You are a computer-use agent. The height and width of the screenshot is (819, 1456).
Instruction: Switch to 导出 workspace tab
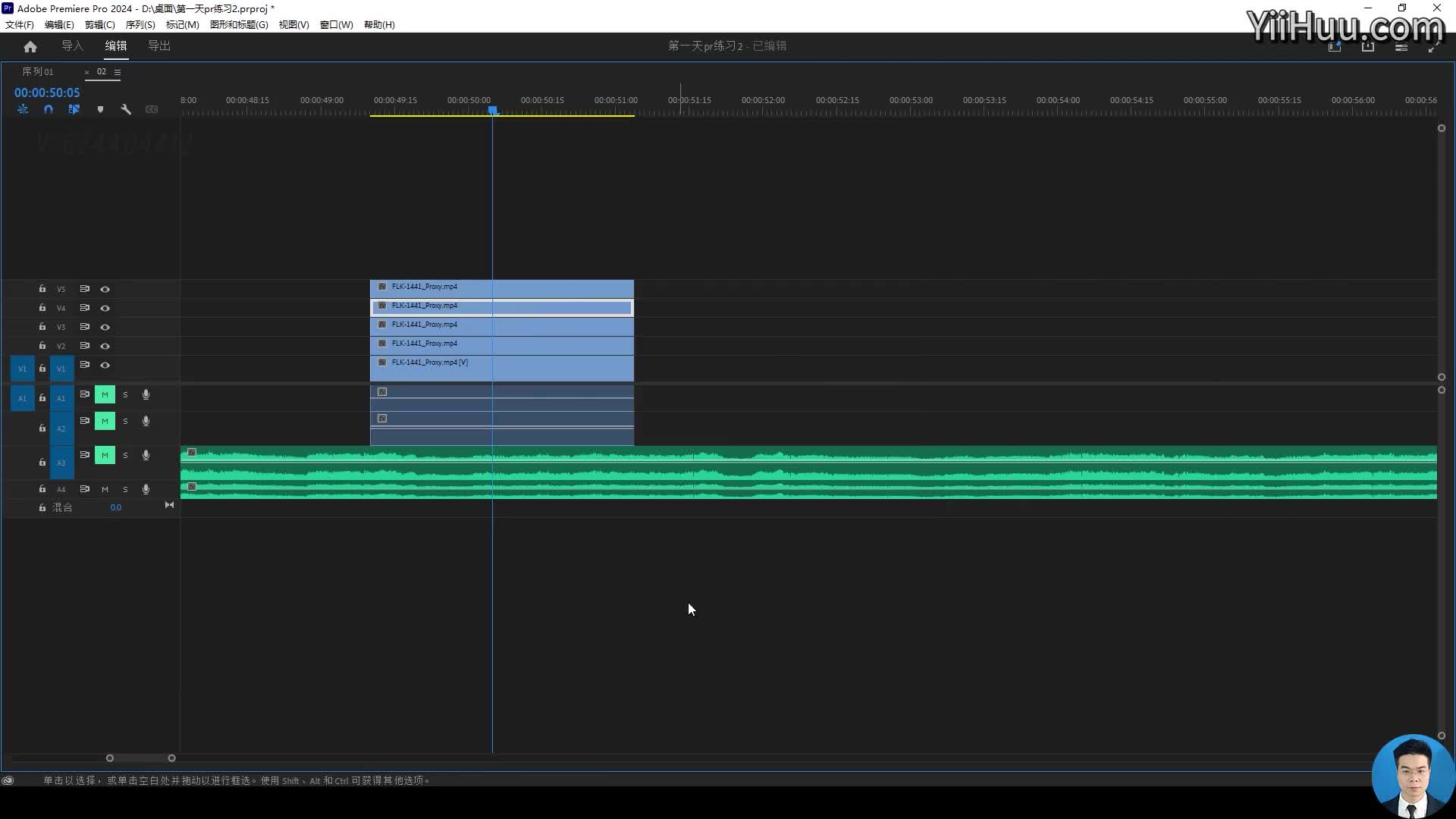click(x=159, y=46)
